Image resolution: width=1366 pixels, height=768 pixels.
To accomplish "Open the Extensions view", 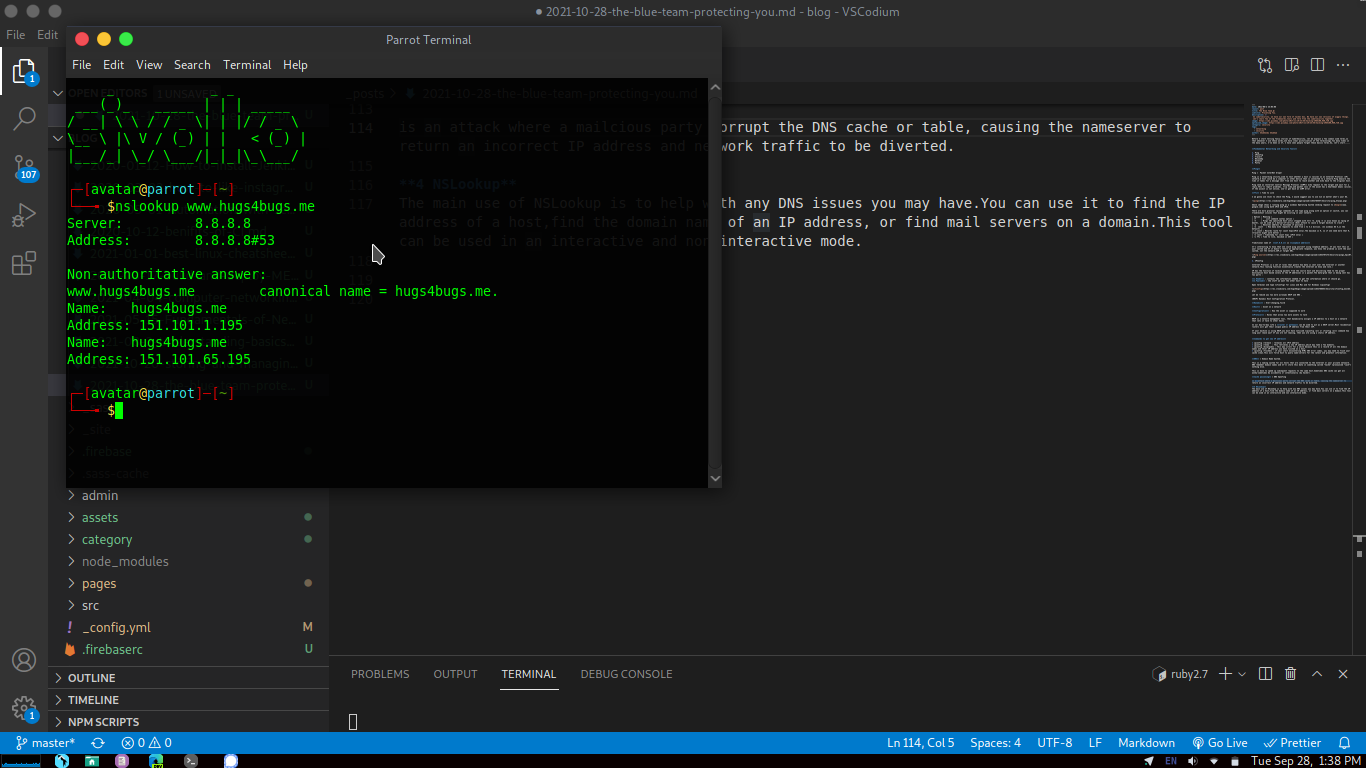I will point(24,264).
